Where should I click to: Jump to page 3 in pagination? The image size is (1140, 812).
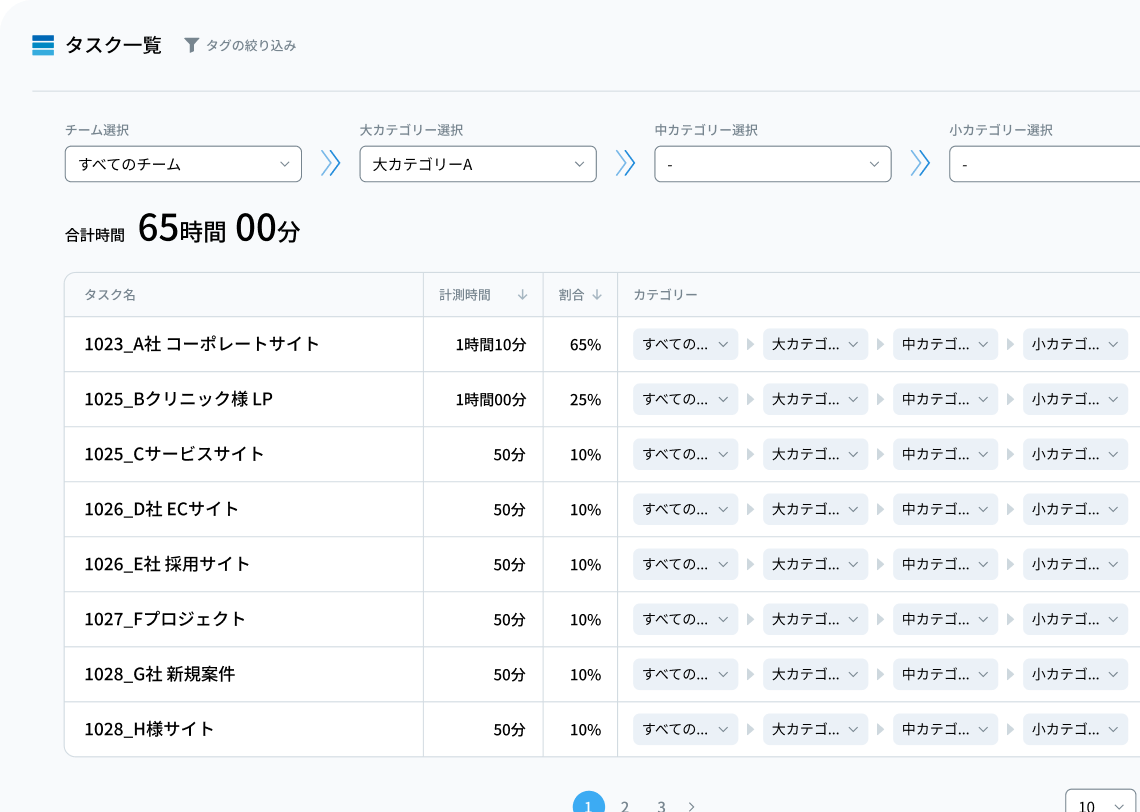point(661,804)
